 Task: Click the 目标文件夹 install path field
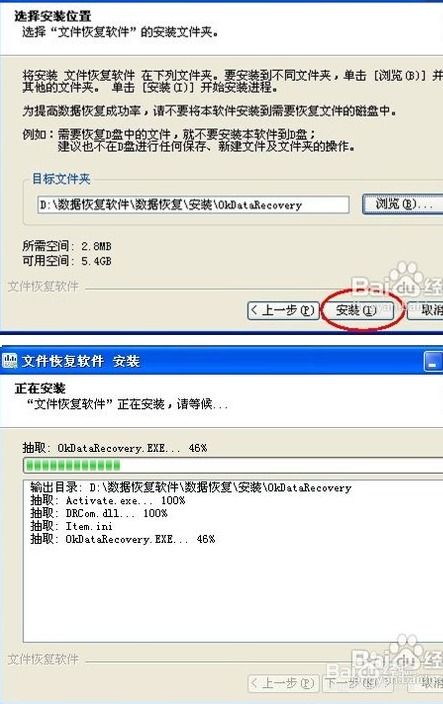(x=193, y=205)
